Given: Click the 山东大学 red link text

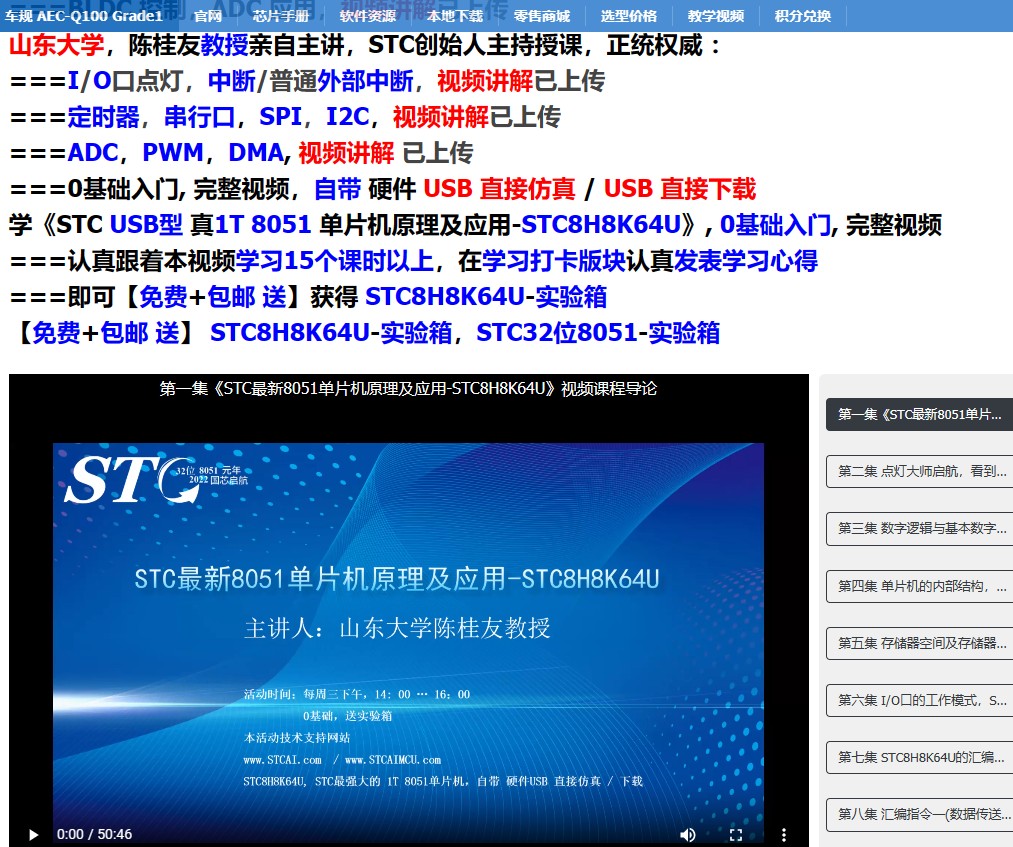Looking at the screenshot, I should 56,45.
